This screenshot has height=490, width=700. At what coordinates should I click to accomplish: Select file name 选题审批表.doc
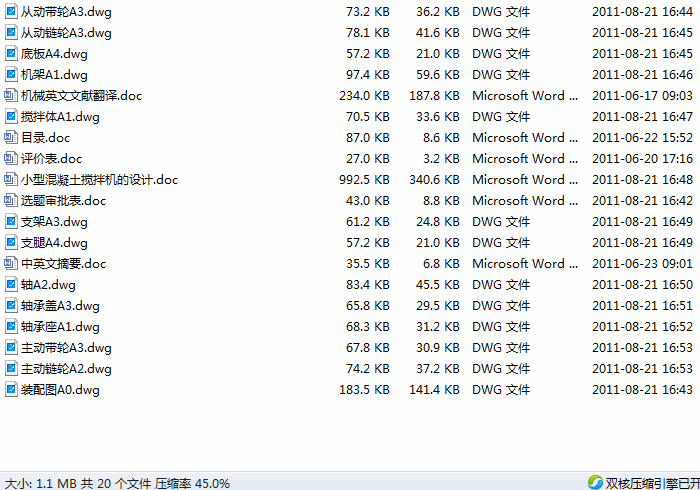tap(63, 200)
